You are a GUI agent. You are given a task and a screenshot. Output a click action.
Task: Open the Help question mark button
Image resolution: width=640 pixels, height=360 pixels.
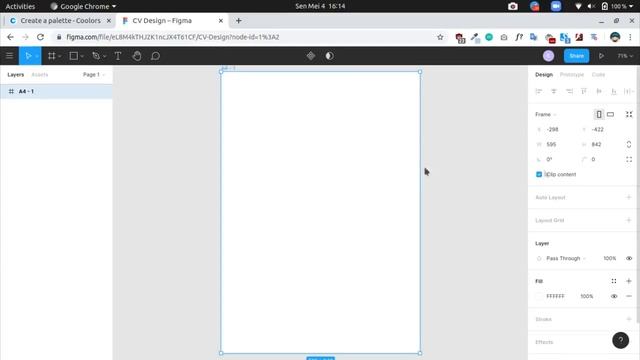(x=620, y=340)
